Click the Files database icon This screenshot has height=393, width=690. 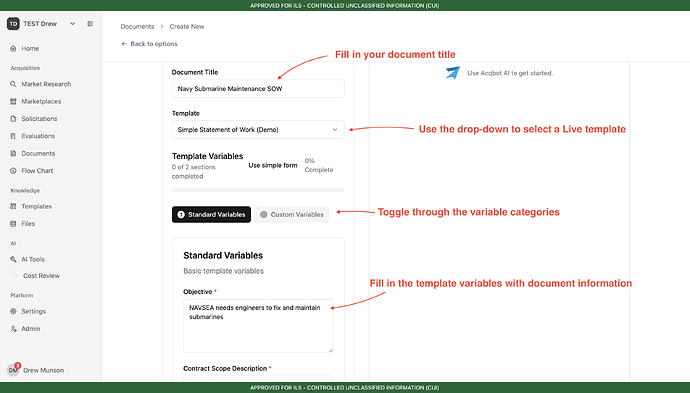(13, 224)
